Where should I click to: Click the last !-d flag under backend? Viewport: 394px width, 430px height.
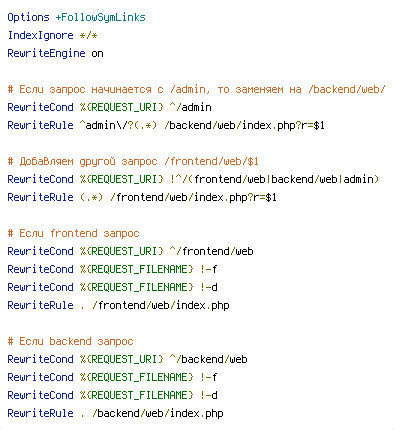(x=209, y=395)
